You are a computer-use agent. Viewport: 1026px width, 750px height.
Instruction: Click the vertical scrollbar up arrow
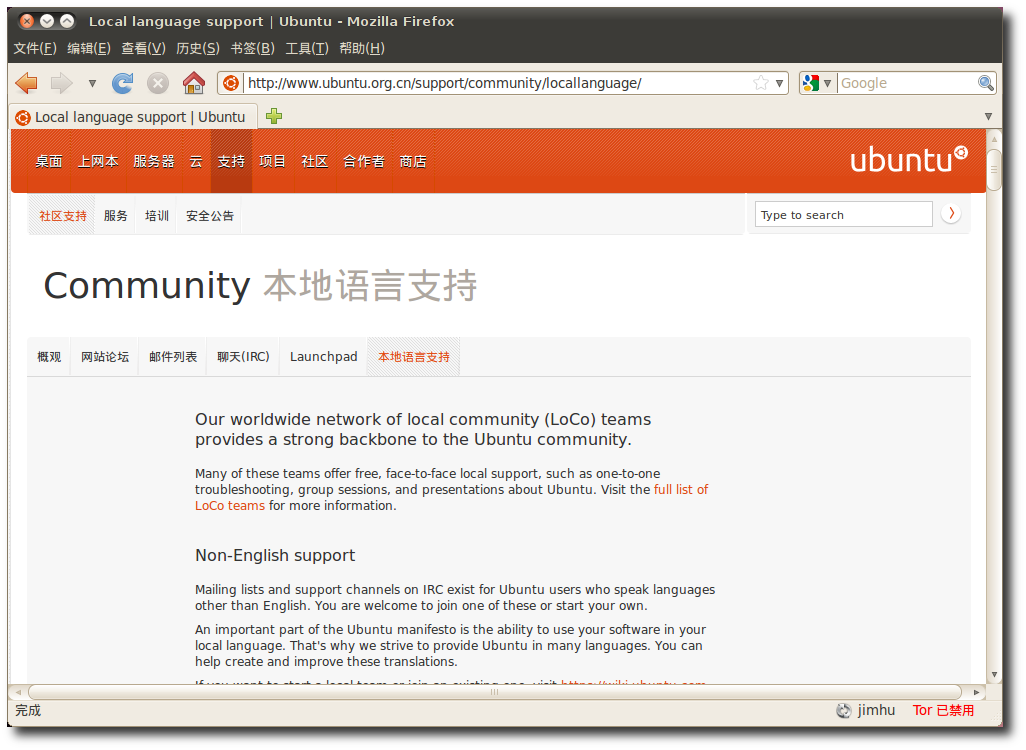point(994,139)
